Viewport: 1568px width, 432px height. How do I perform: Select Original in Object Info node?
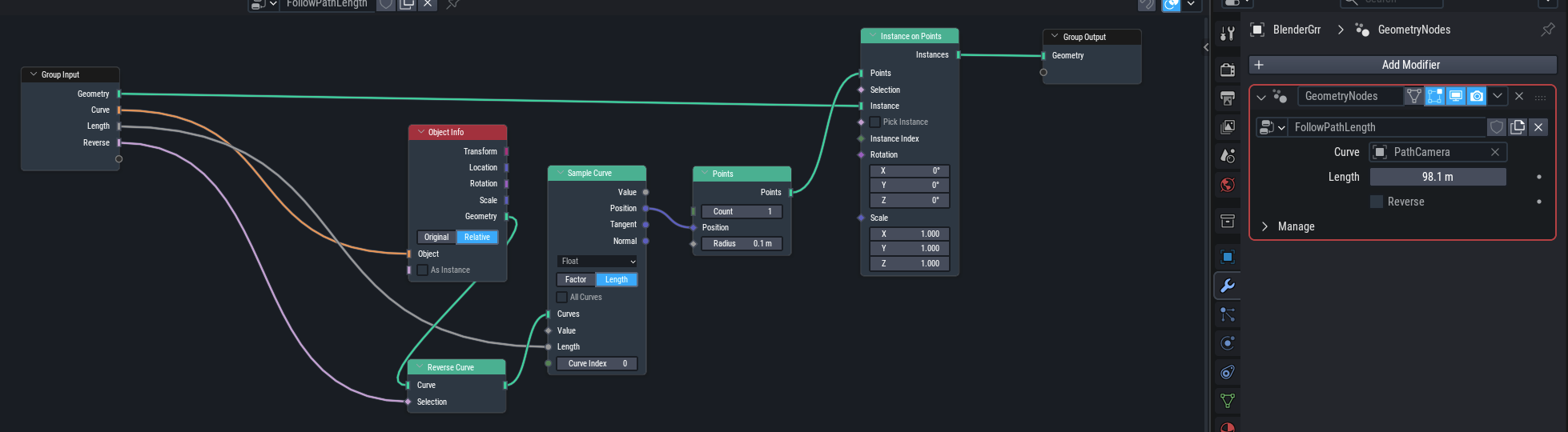pos(436,238)
